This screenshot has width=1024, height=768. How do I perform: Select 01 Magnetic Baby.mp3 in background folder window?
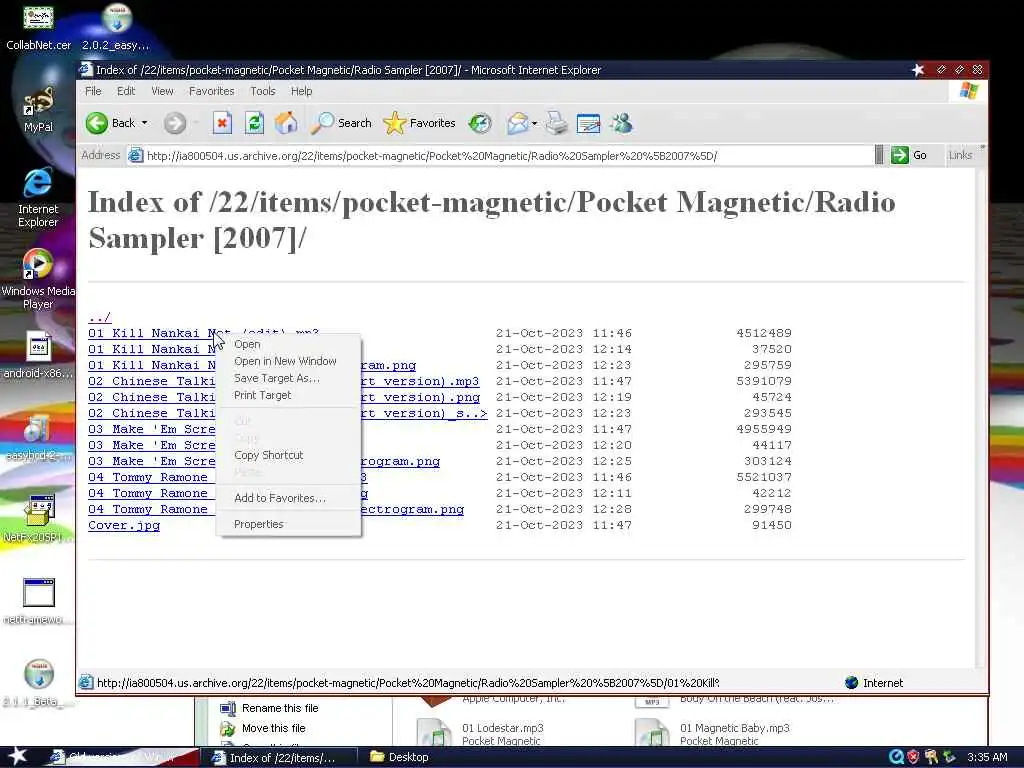click(712, 733)
